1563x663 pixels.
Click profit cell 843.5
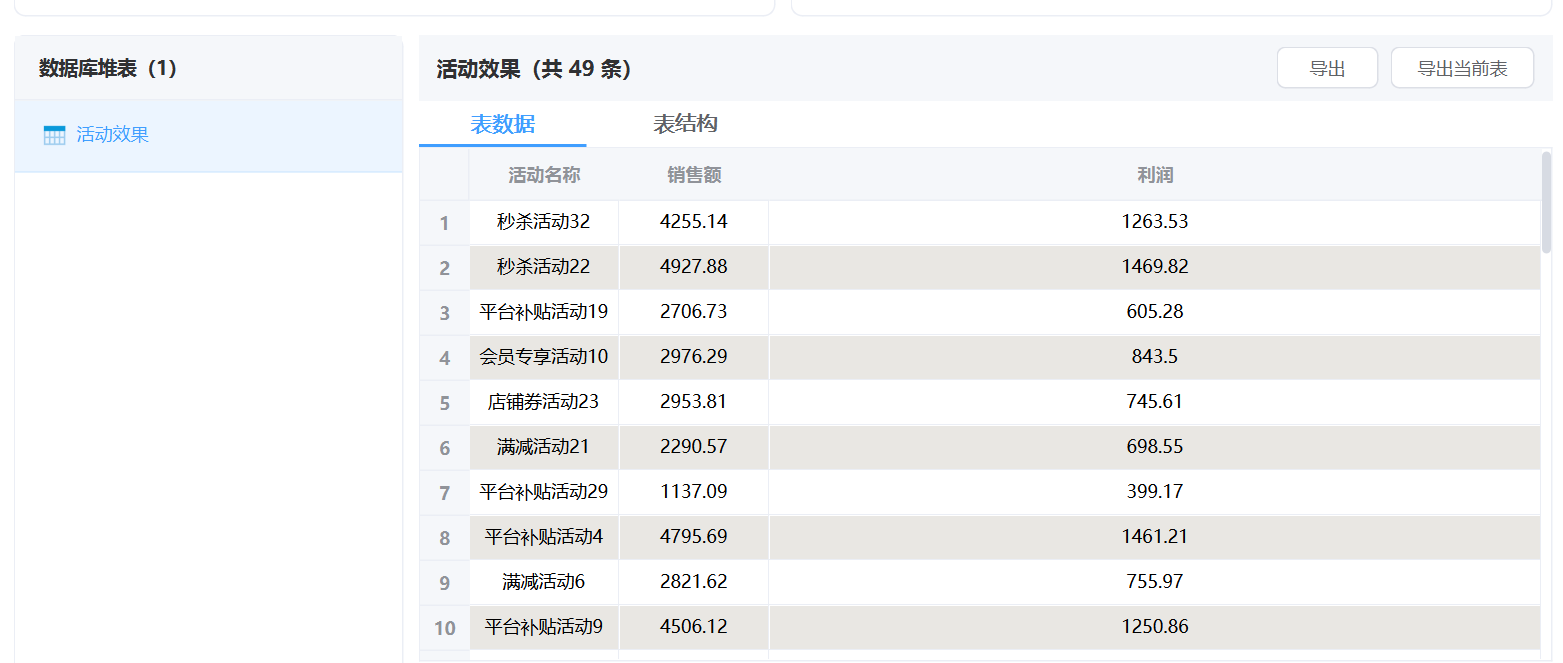pos(1154,357)
